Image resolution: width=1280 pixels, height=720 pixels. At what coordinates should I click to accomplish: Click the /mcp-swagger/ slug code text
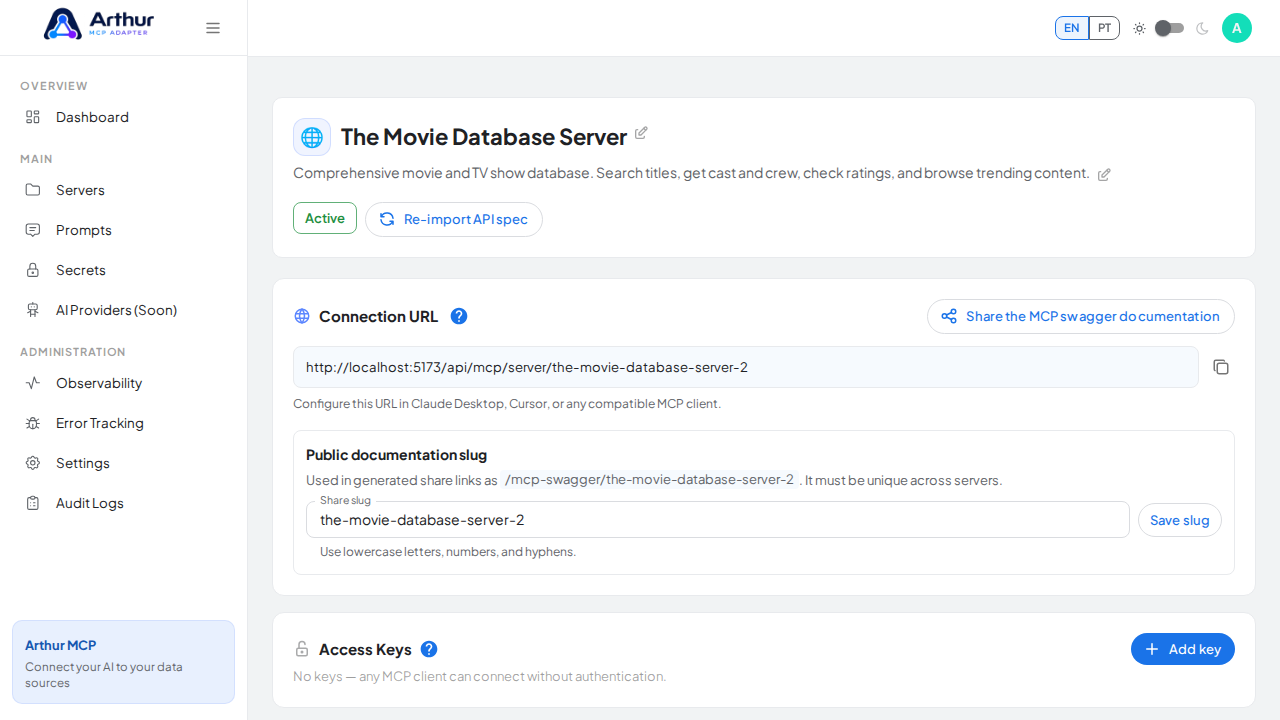coord(650,480)
